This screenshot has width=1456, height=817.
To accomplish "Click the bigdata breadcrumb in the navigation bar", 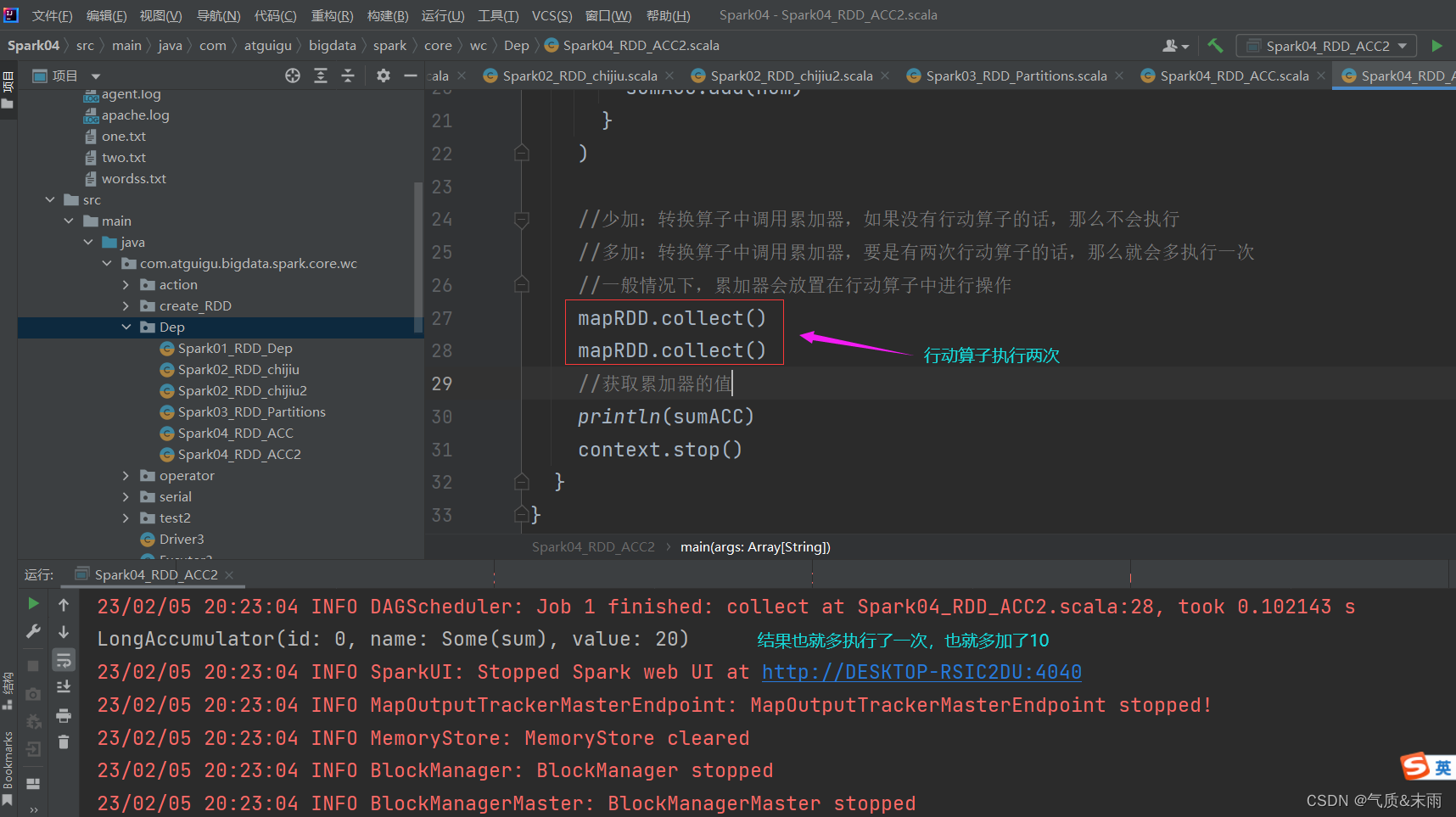I will (332, 46).
